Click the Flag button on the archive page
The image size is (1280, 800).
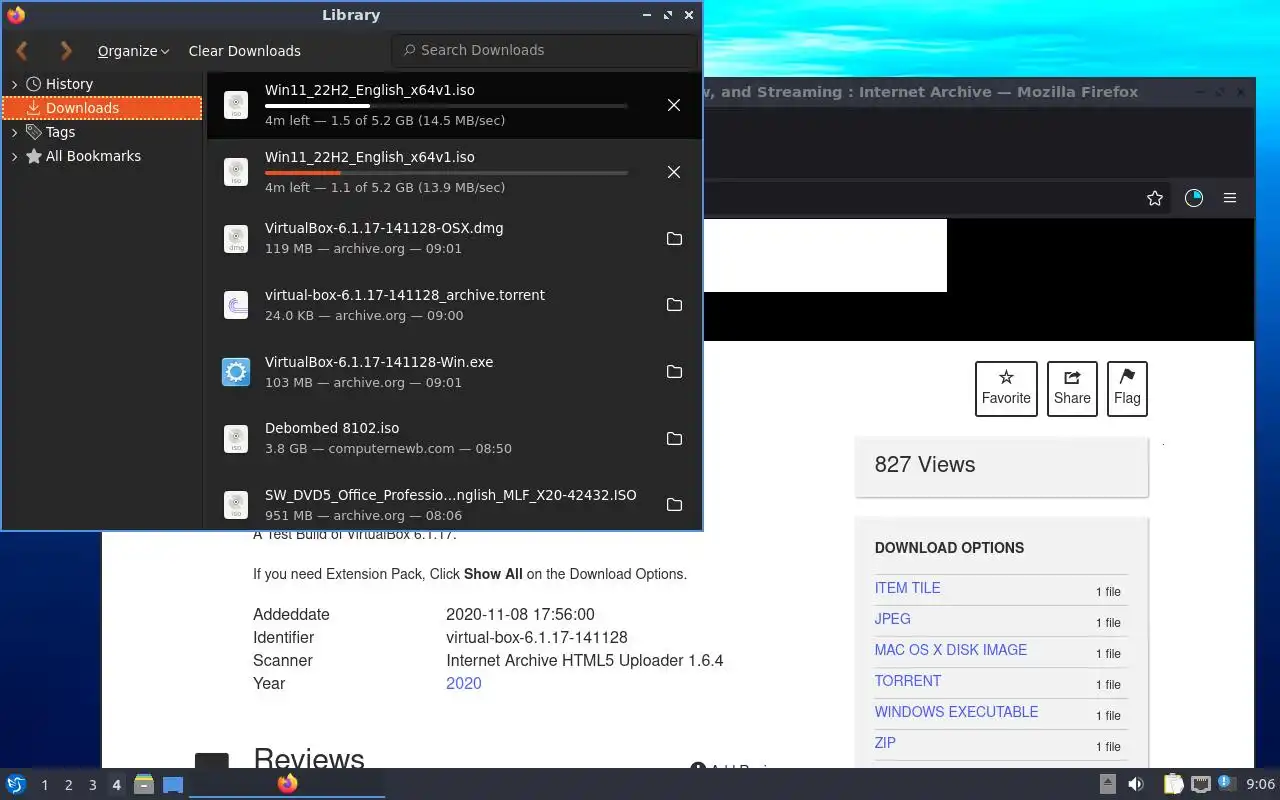pyautogui.click(x=1127, y=389)
